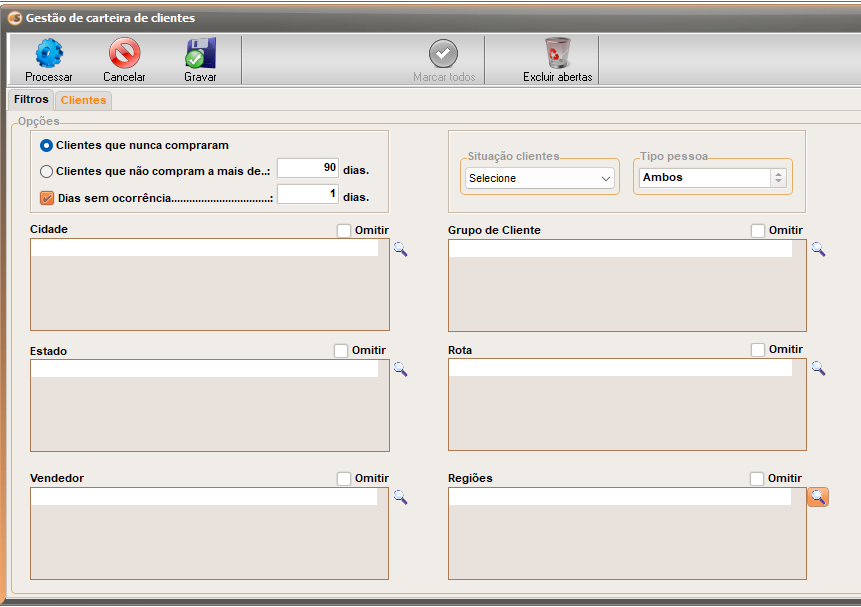Click the Tipo pessoa spinner arrows
Screen dimensions: 861x607
click(778, 177)
